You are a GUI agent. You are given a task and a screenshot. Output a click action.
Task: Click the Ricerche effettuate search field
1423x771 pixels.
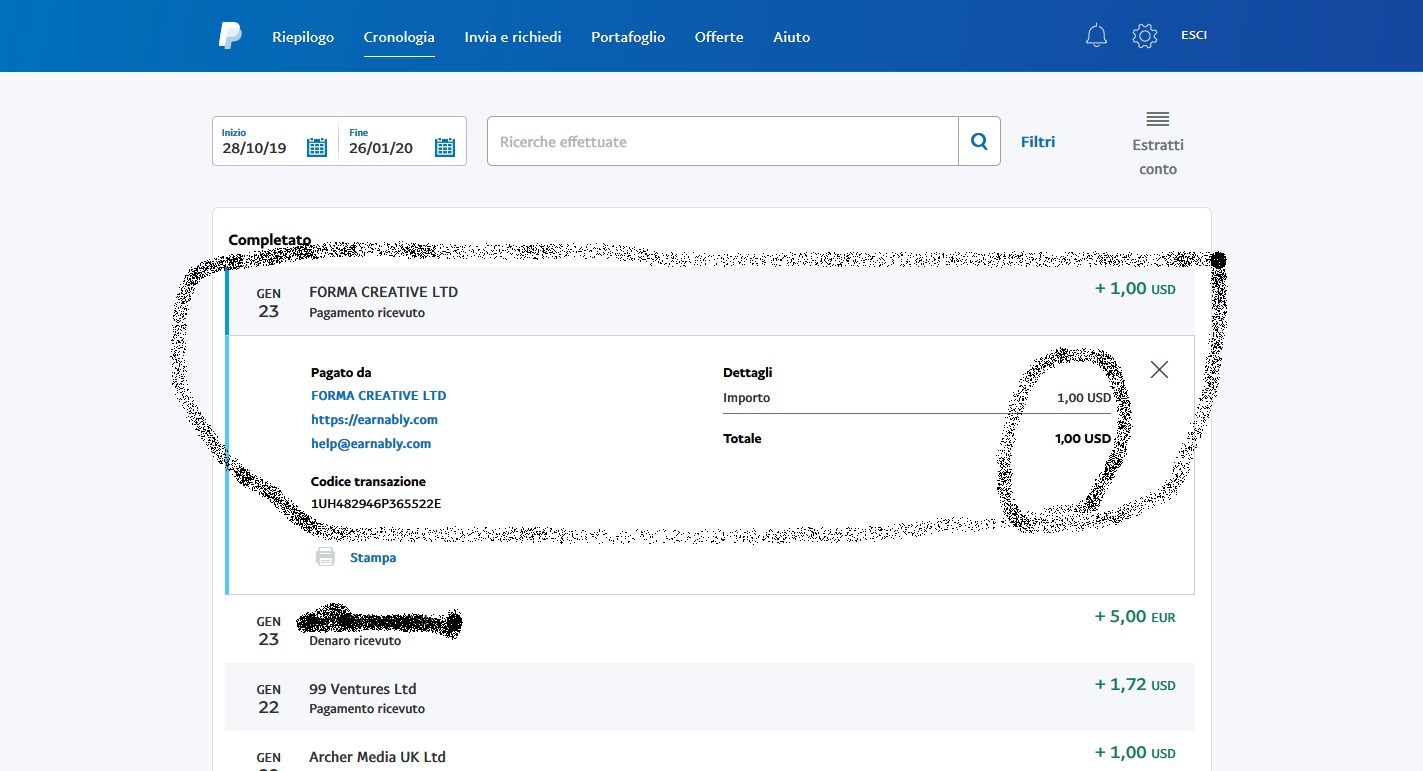click(x=722, y=141)
